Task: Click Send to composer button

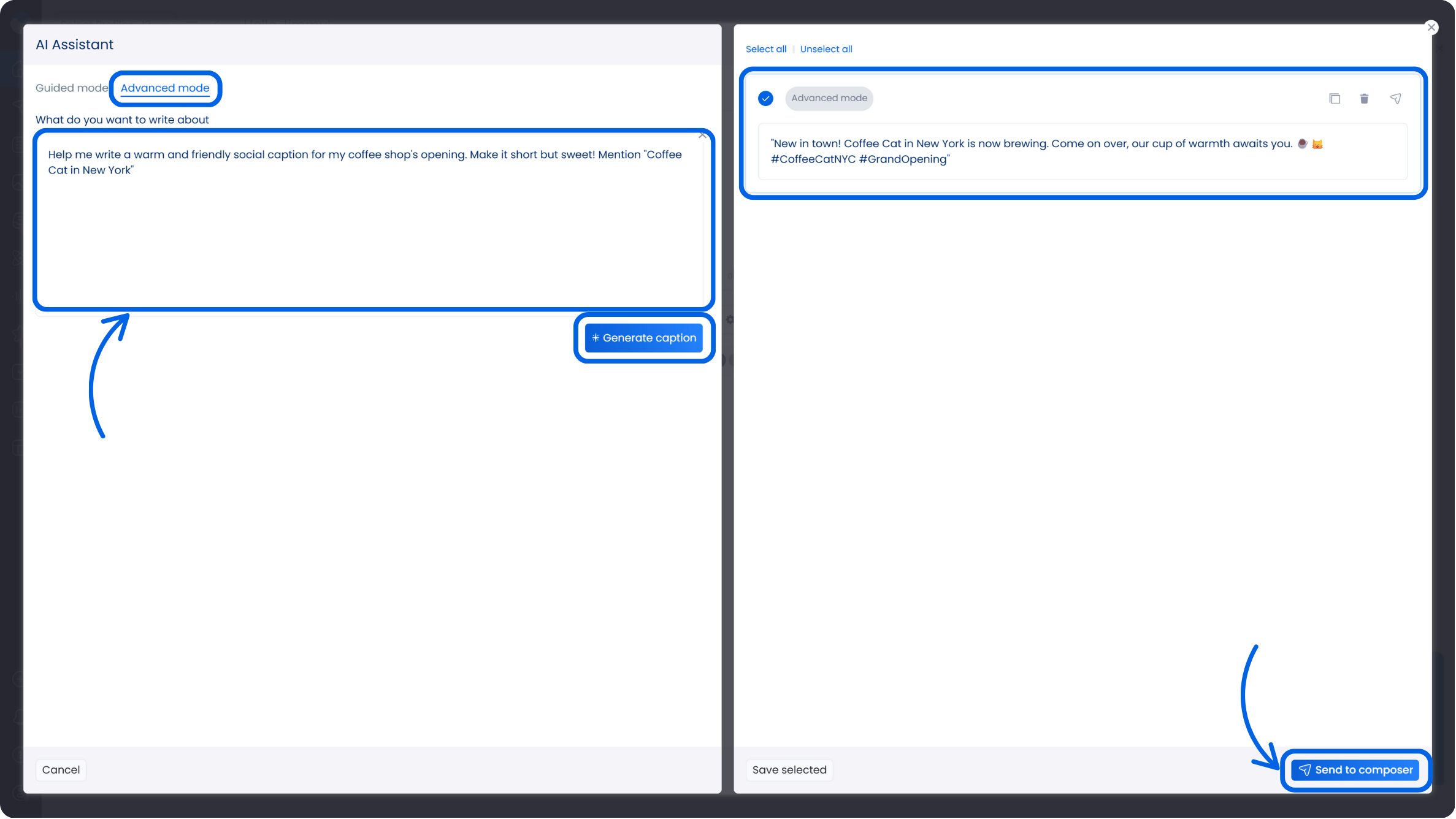Action: (x=1356, y=771)
